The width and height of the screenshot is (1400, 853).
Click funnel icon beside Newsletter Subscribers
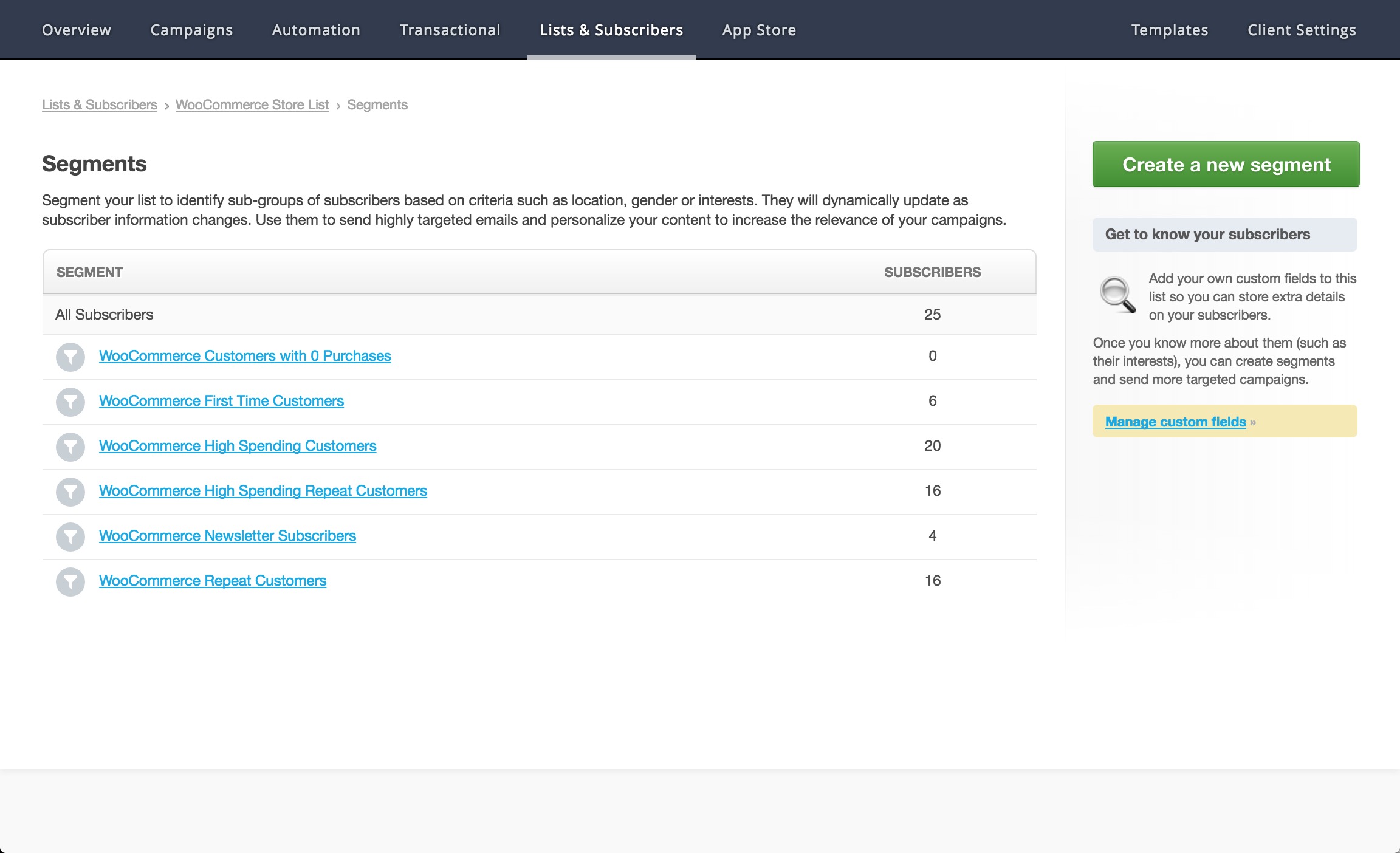point(70,537)
